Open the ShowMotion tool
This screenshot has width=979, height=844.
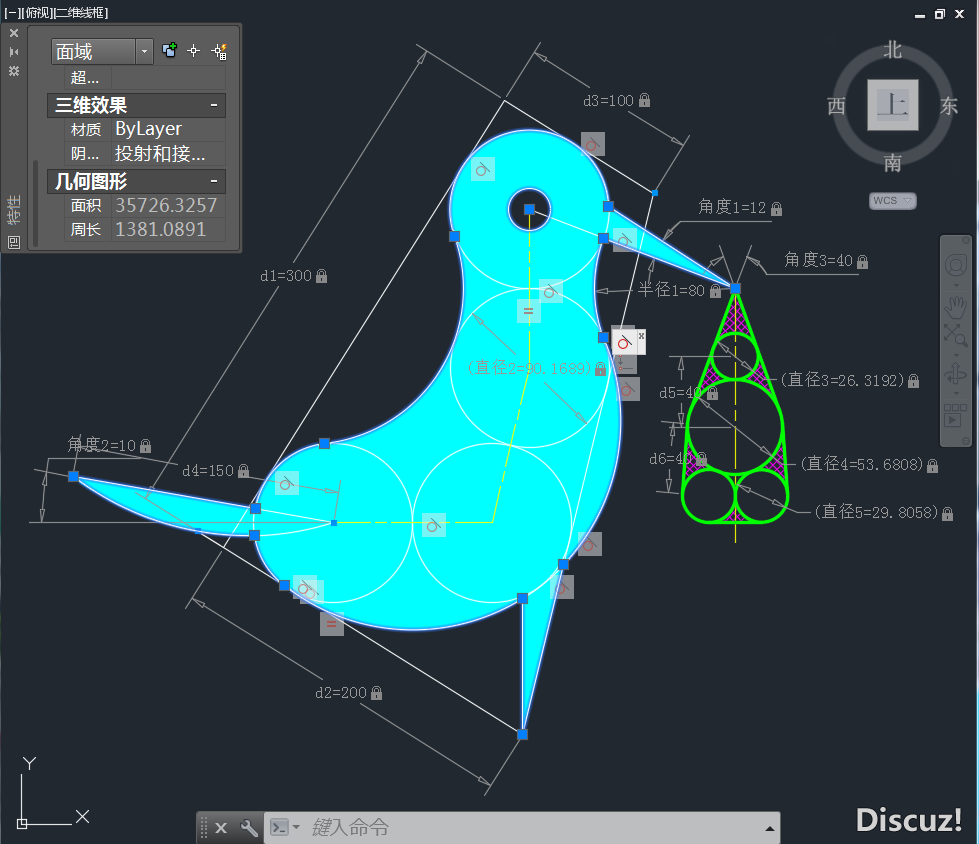click(x=955, y=415)
